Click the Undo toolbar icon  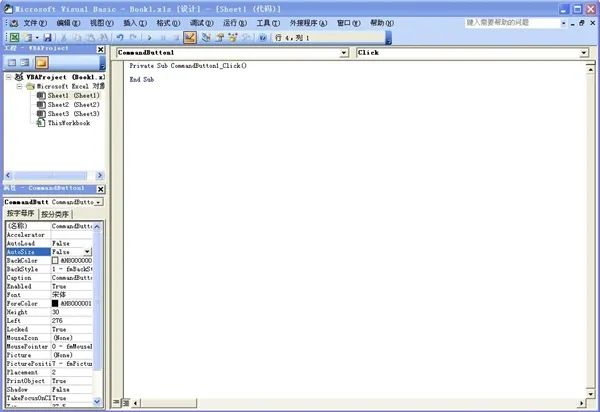(120, 37)
